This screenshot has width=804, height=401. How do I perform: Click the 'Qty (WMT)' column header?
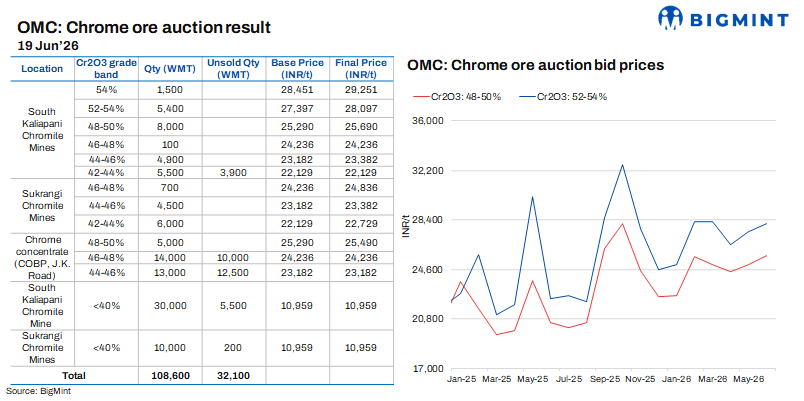170,70
